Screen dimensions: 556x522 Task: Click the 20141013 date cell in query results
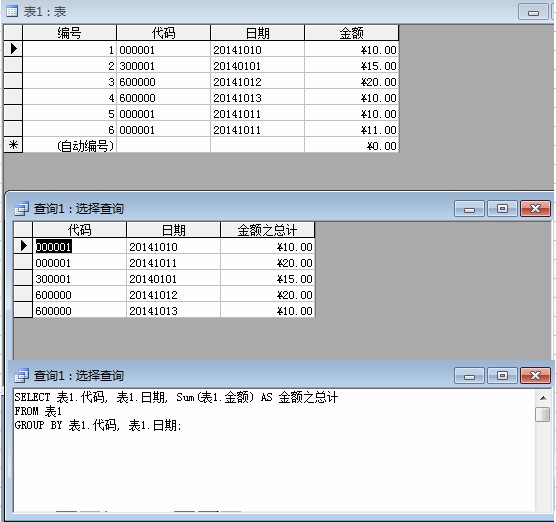point(173,311)
